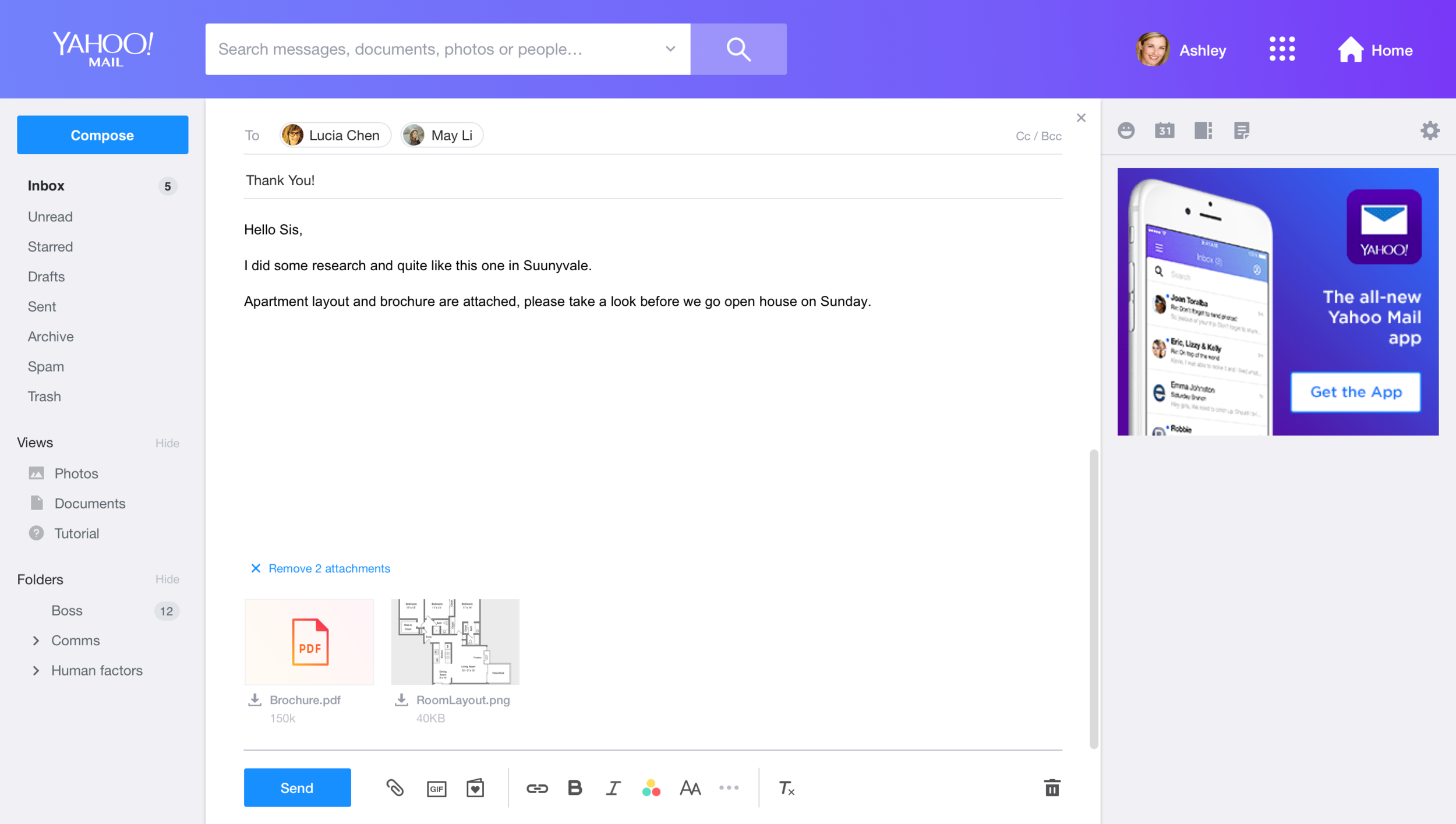Open the search box dropdown arrow
The width and height of the screenshot is (1456, 824).
click(x=670, y=49)
